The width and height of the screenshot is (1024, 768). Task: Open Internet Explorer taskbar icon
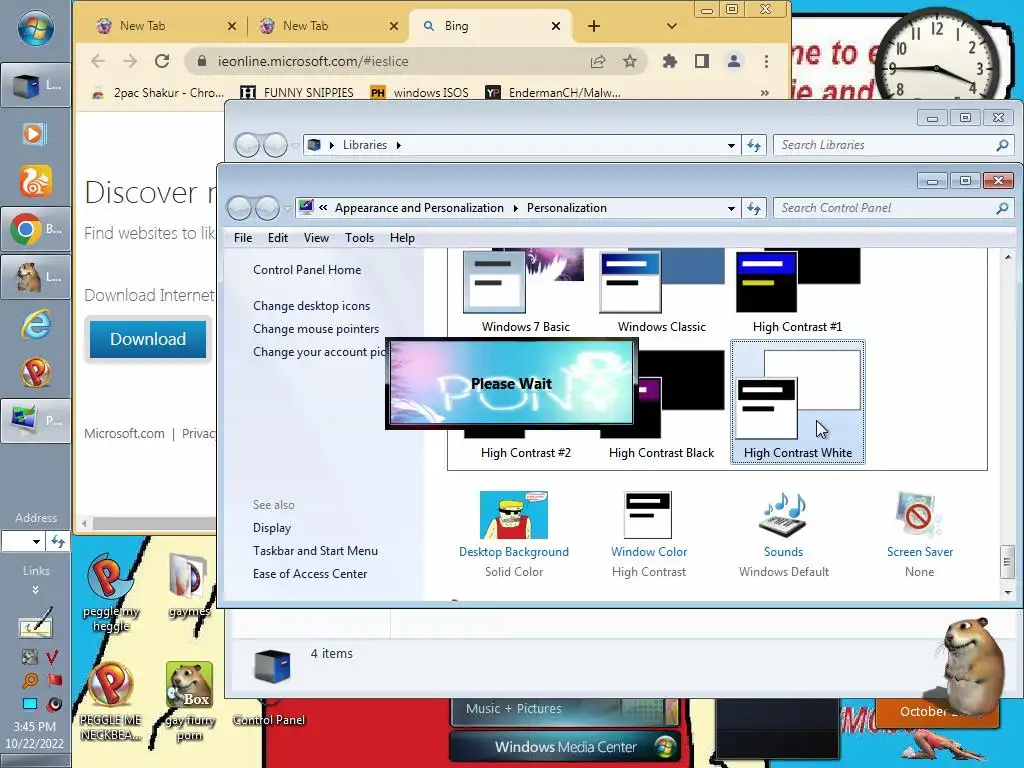35,325
